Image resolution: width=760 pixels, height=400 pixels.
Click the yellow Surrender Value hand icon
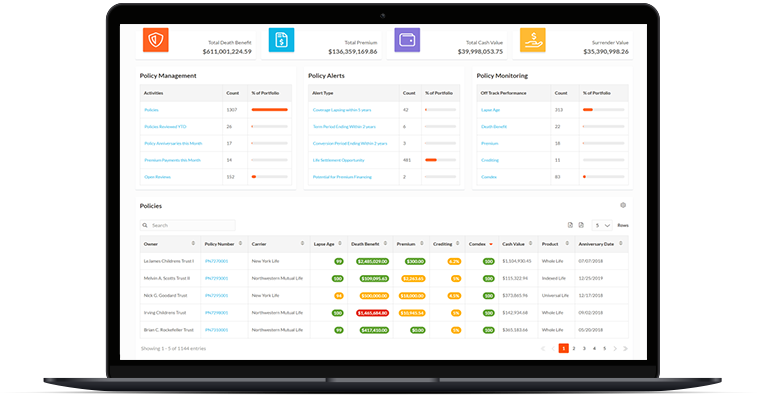537,40
